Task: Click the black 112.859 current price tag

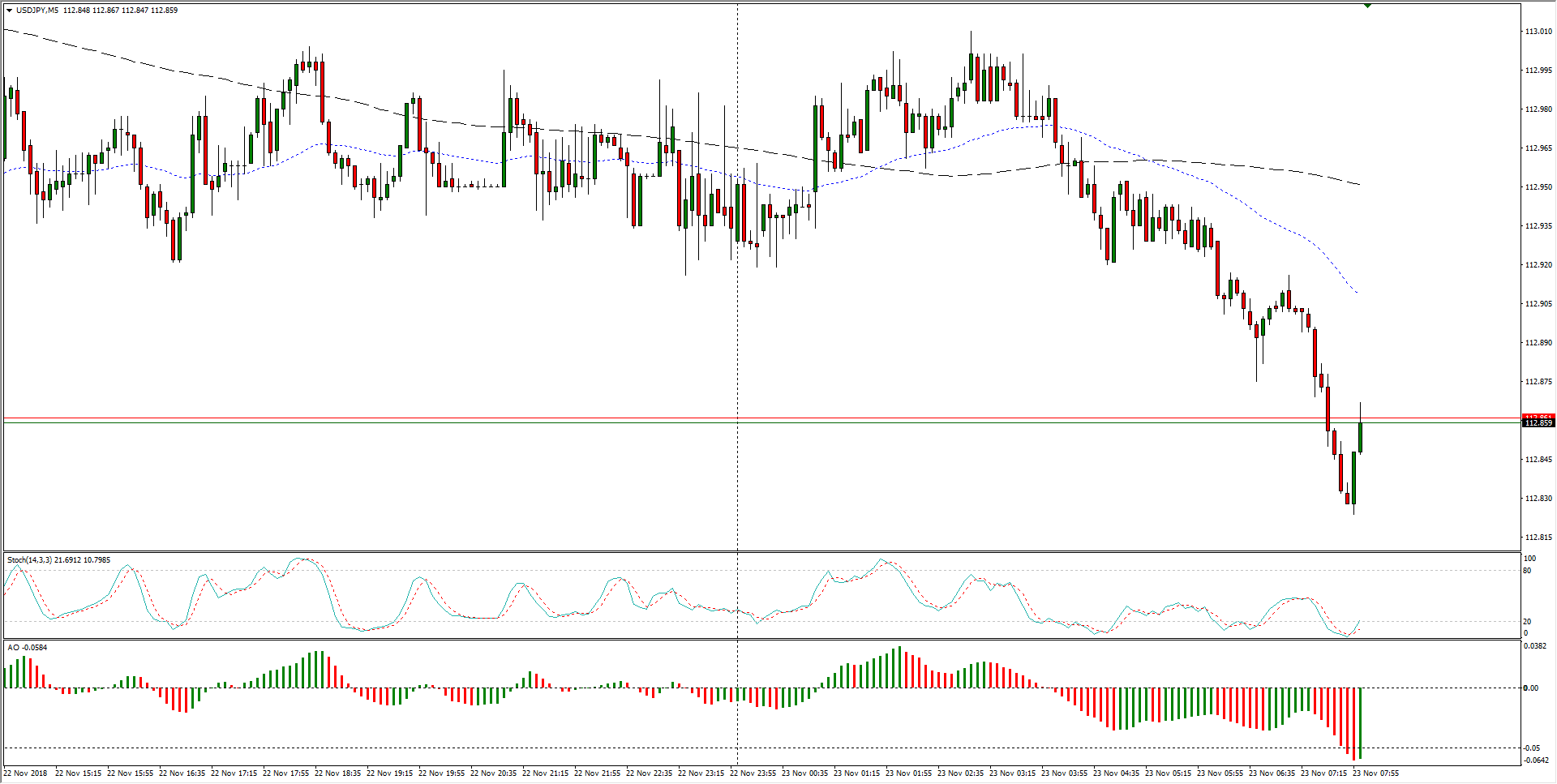Action: [x=1538, y=423]
